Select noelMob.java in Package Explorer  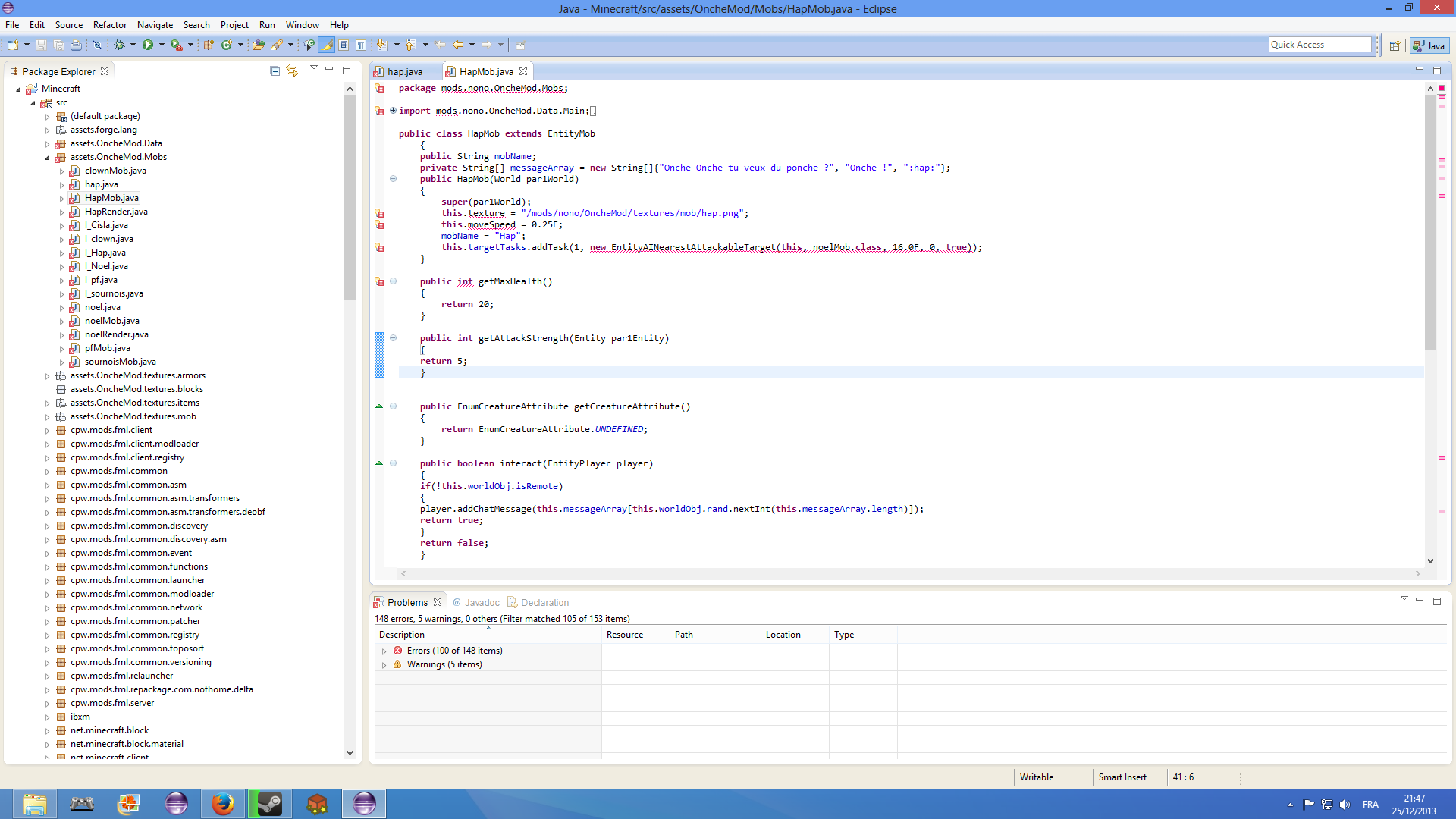pos(111,321)
